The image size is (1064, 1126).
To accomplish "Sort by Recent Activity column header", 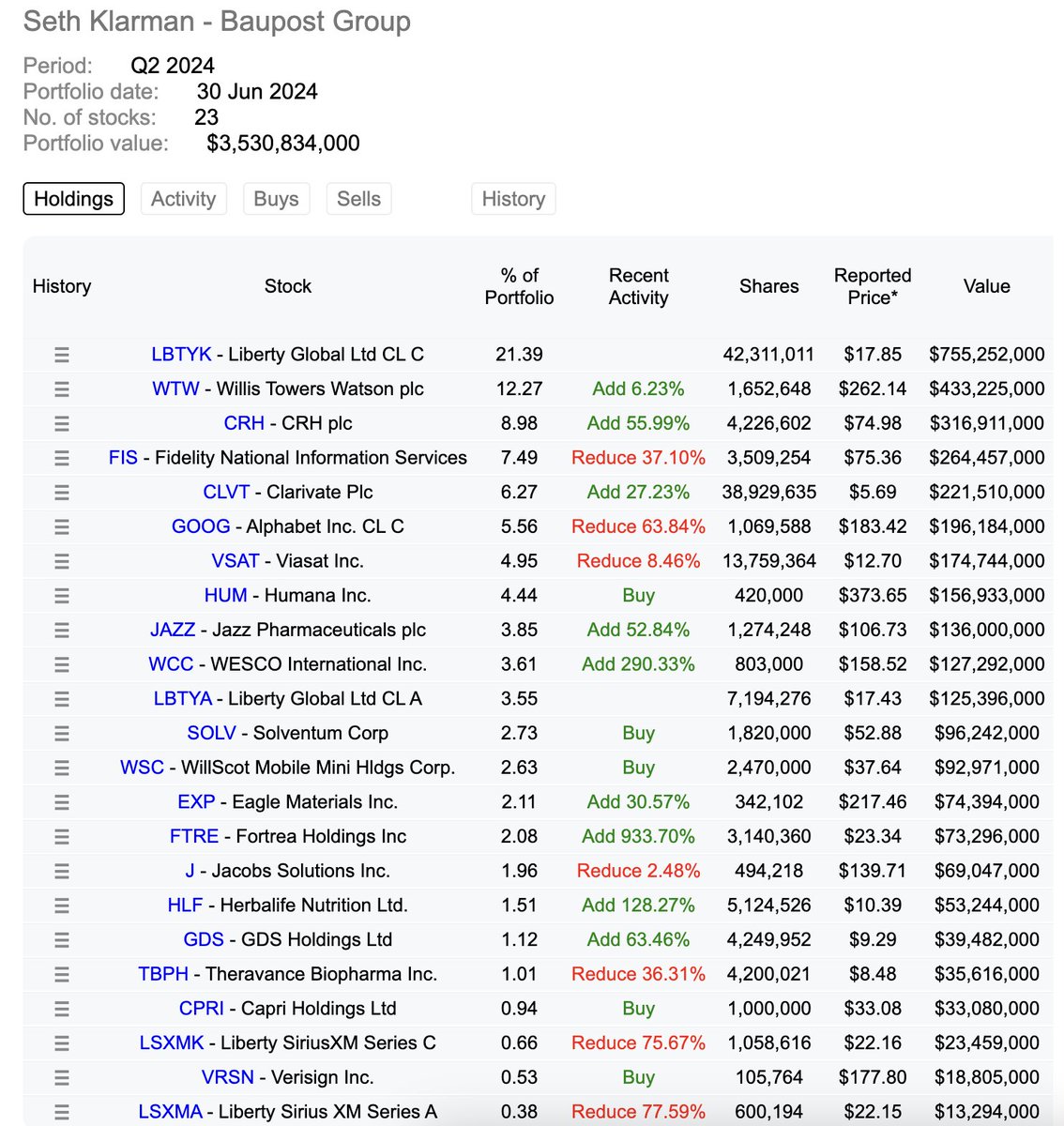I will (x=638, y=286).
